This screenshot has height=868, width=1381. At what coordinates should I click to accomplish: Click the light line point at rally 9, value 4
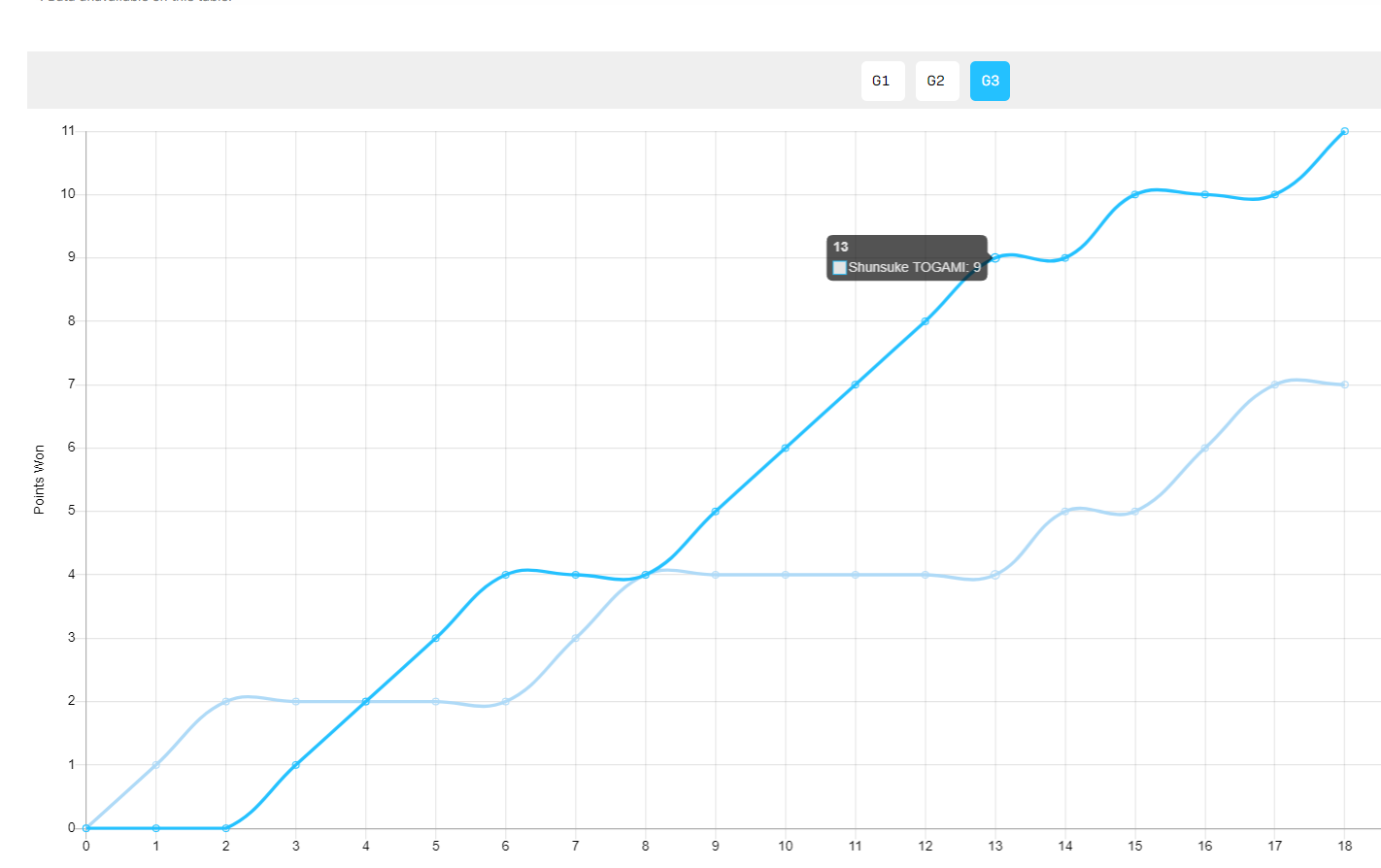coord(716,575)
